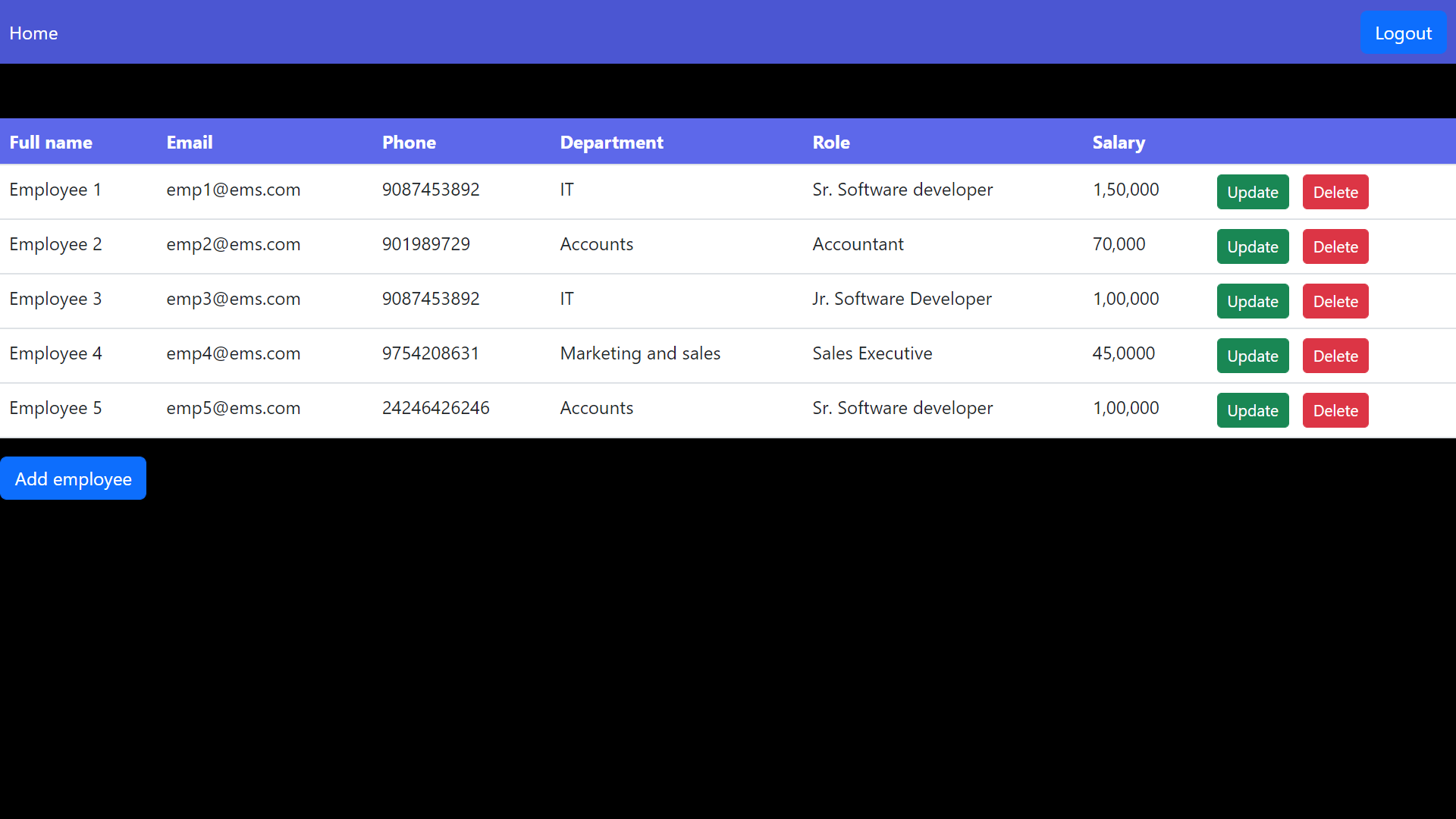1456x819 pixels.
Task: Click Update for Employee 2
Action: [1252, 246]
